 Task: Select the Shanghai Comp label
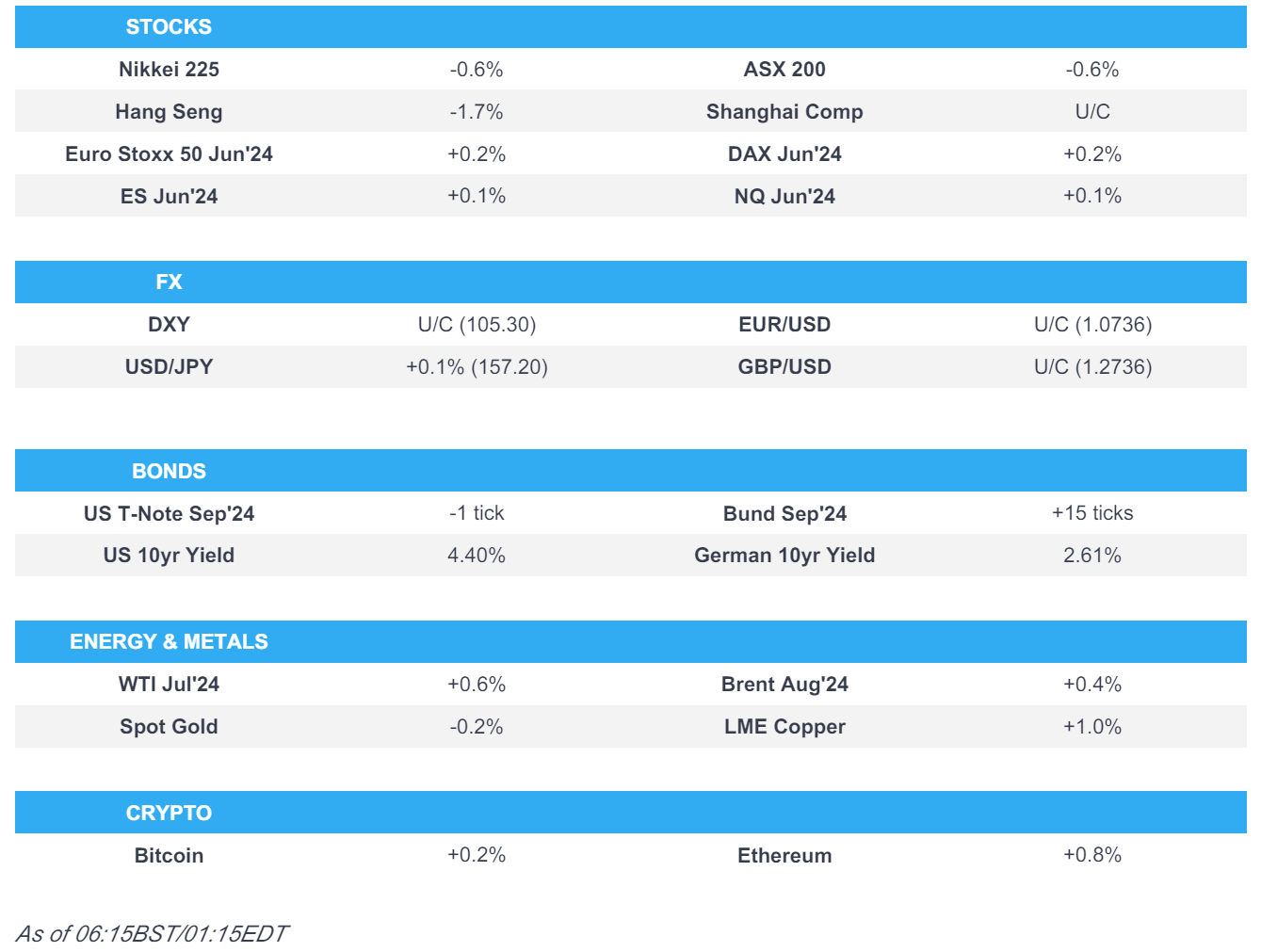(x=784, y=112)
